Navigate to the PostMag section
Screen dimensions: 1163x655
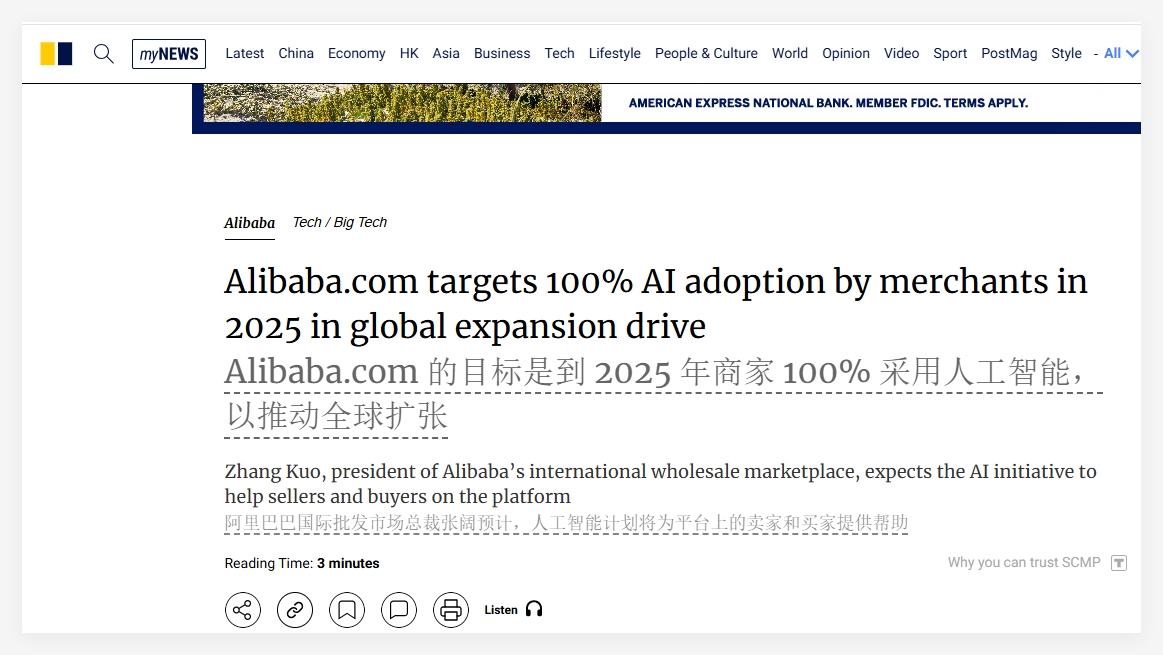(1009, 54)
